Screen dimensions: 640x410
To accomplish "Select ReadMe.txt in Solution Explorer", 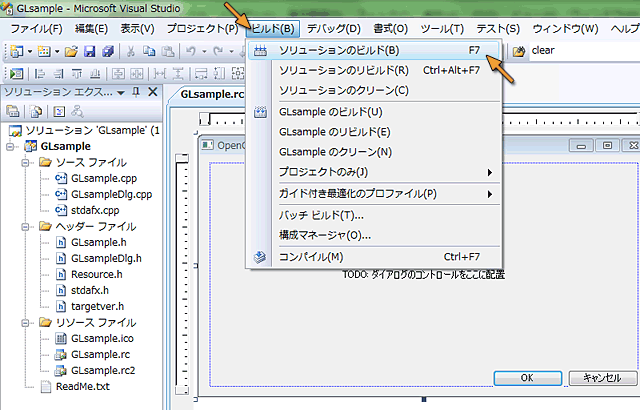I will coord(82,386).
